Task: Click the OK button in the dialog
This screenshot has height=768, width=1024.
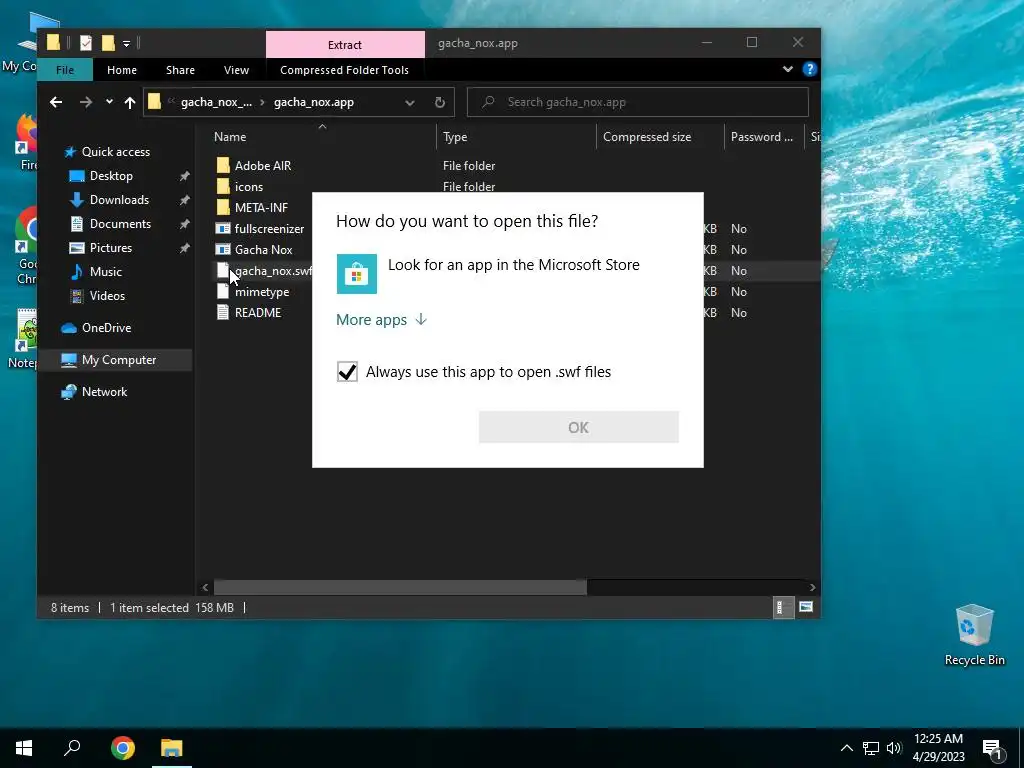Action: click(x=579, y=427)
